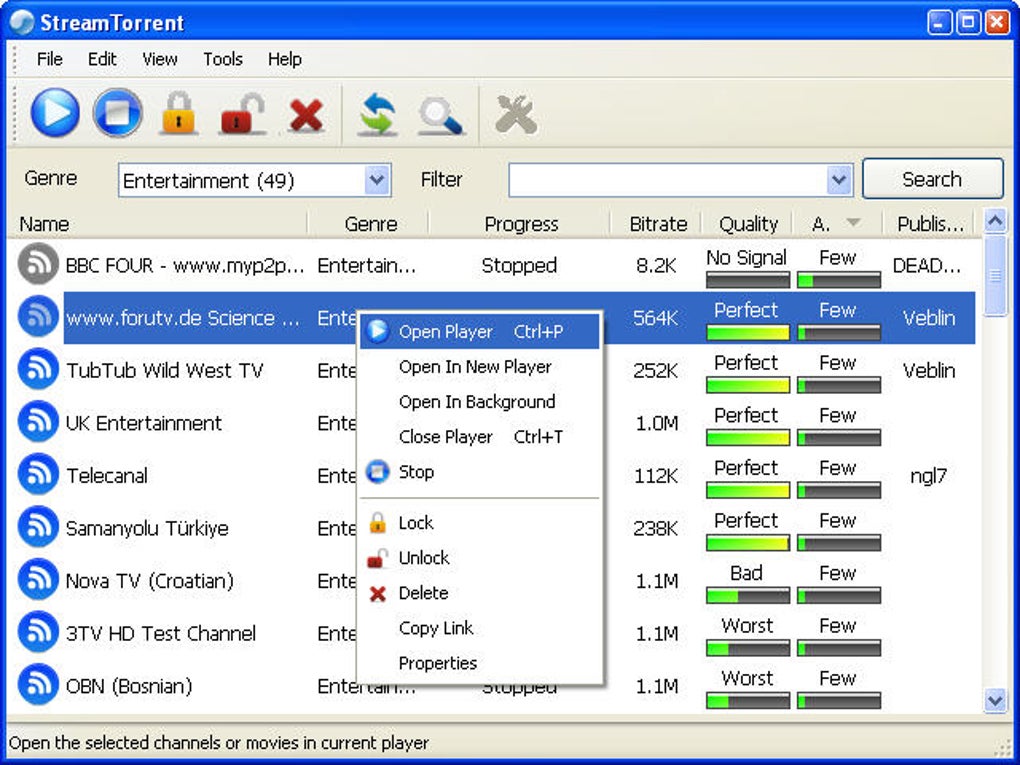Click the red X Delete toolbar icon

[x=306, y=115]
